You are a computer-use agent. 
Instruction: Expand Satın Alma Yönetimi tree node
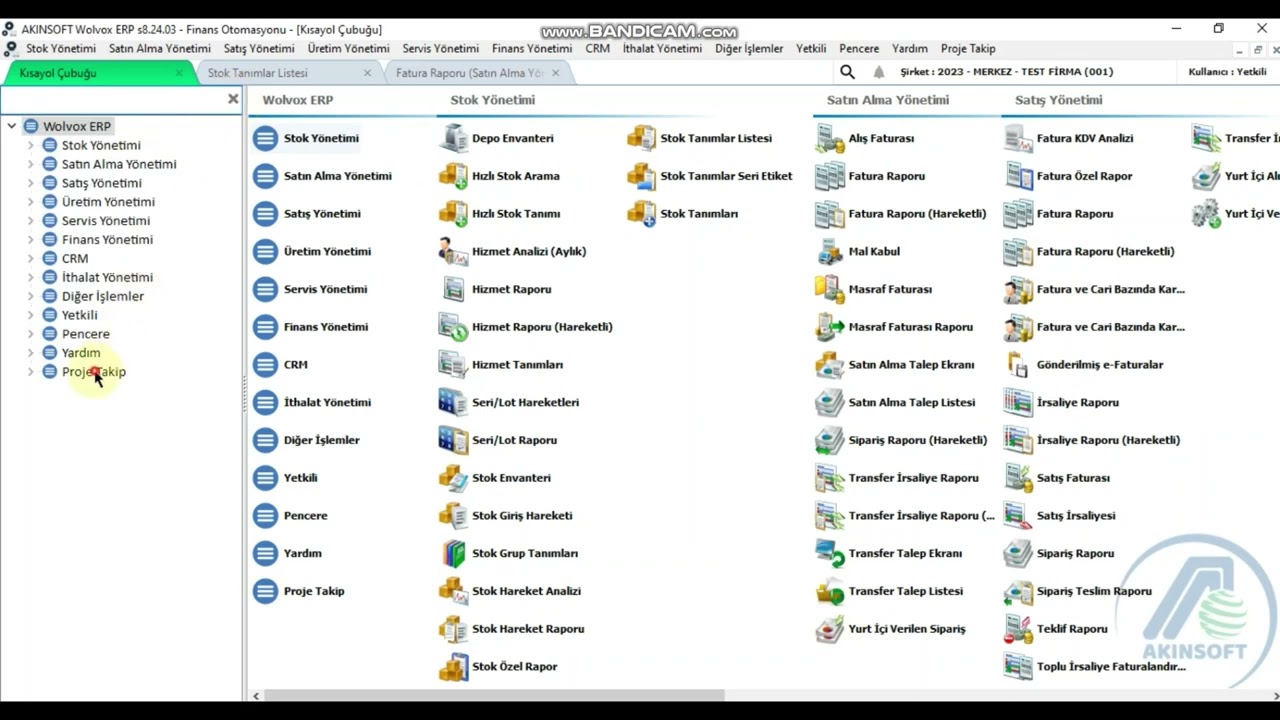point(30,164)
